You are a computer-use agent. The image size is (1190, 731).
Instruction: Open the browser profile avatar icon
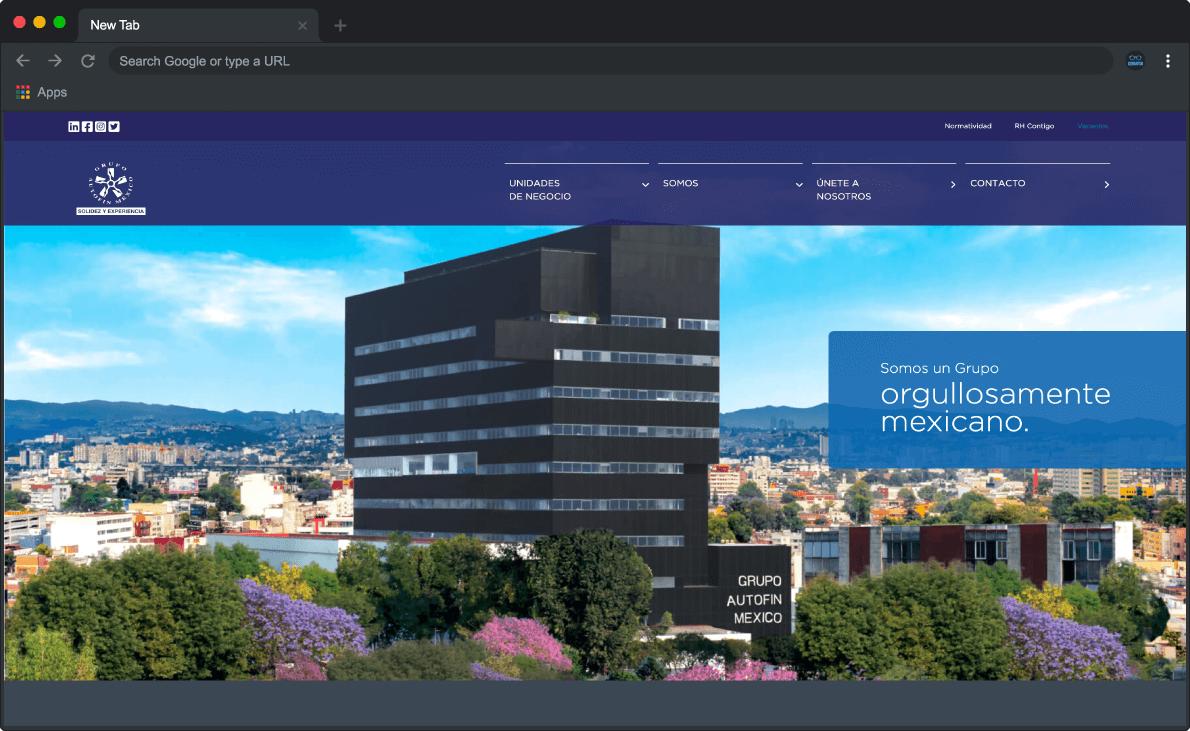click(1135, 61)
